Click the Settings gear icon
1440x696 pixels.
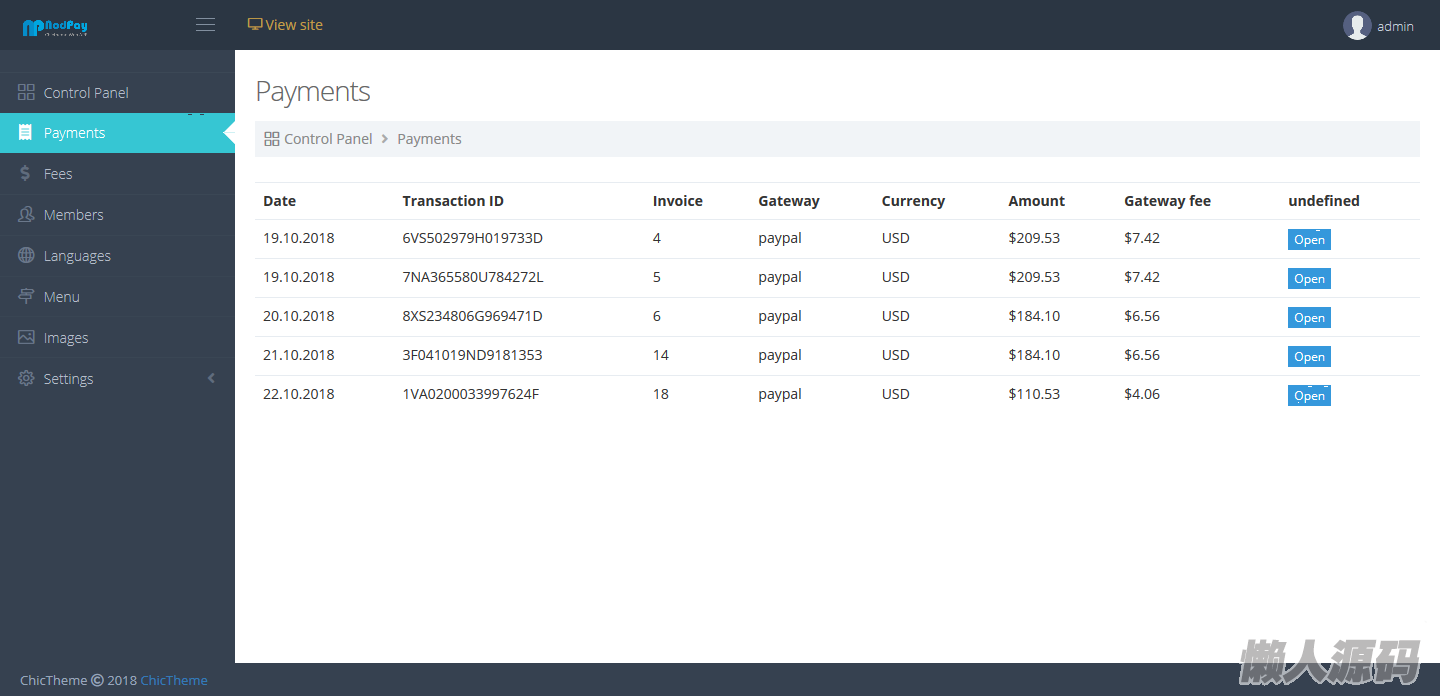(26, 379)
